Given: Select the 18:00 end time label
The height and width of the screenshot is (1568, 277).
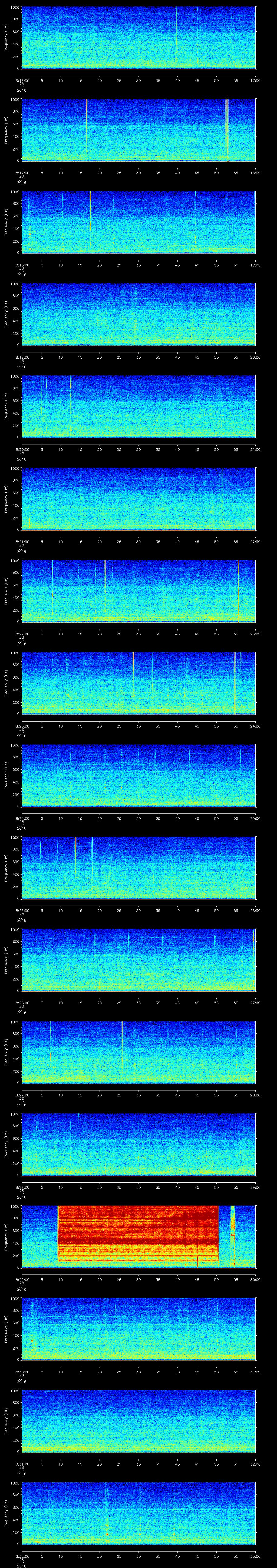Looking at the screenshot, I should (255, 173).
